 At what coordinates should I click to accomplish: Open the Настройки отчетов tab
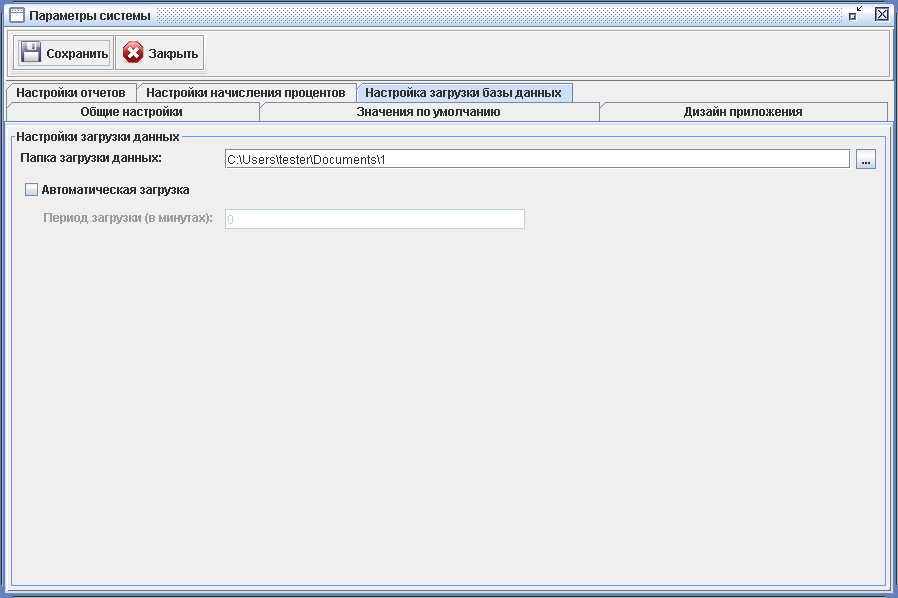coord(70,93)
